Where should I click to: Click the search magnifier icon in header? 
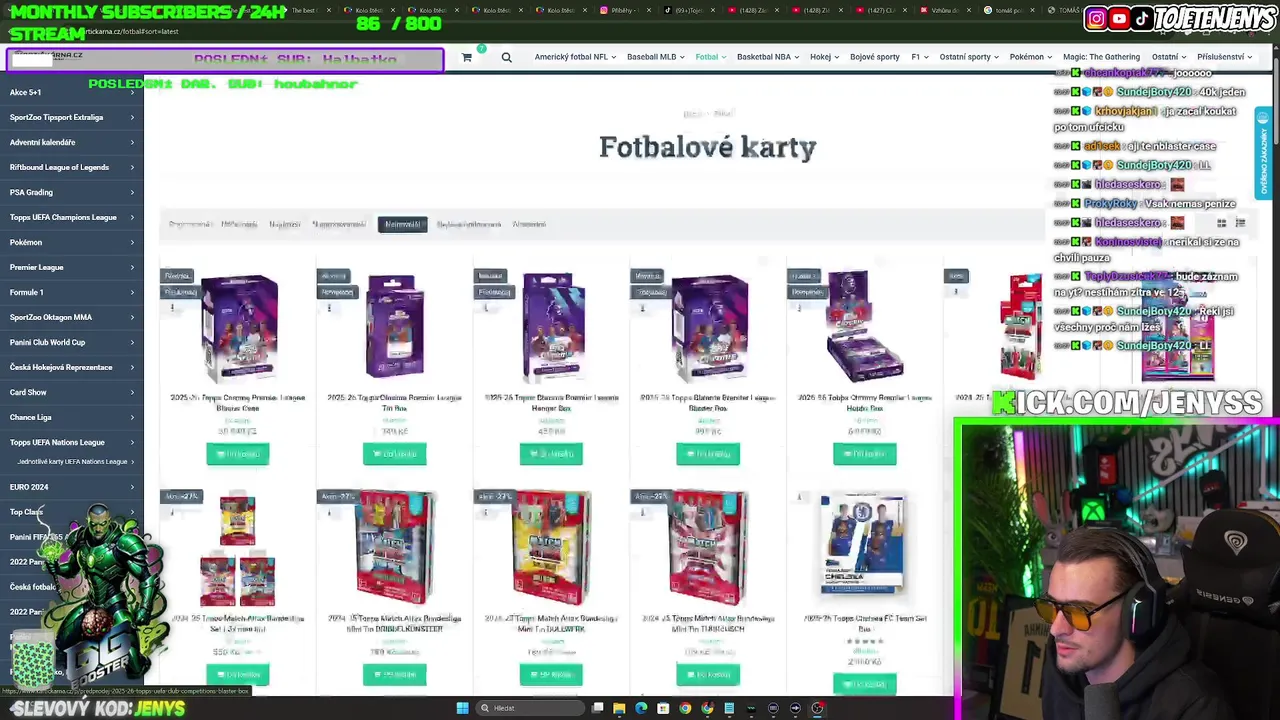tap(507, 58)
